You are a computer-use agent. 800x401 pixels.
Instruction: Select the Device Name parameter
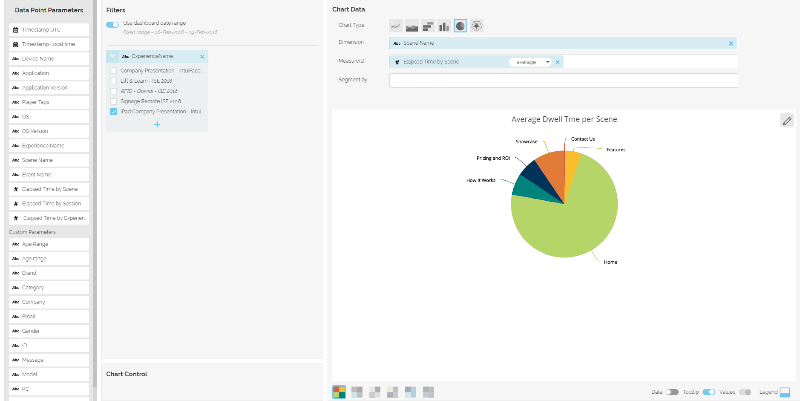click(x=49, y=59)
